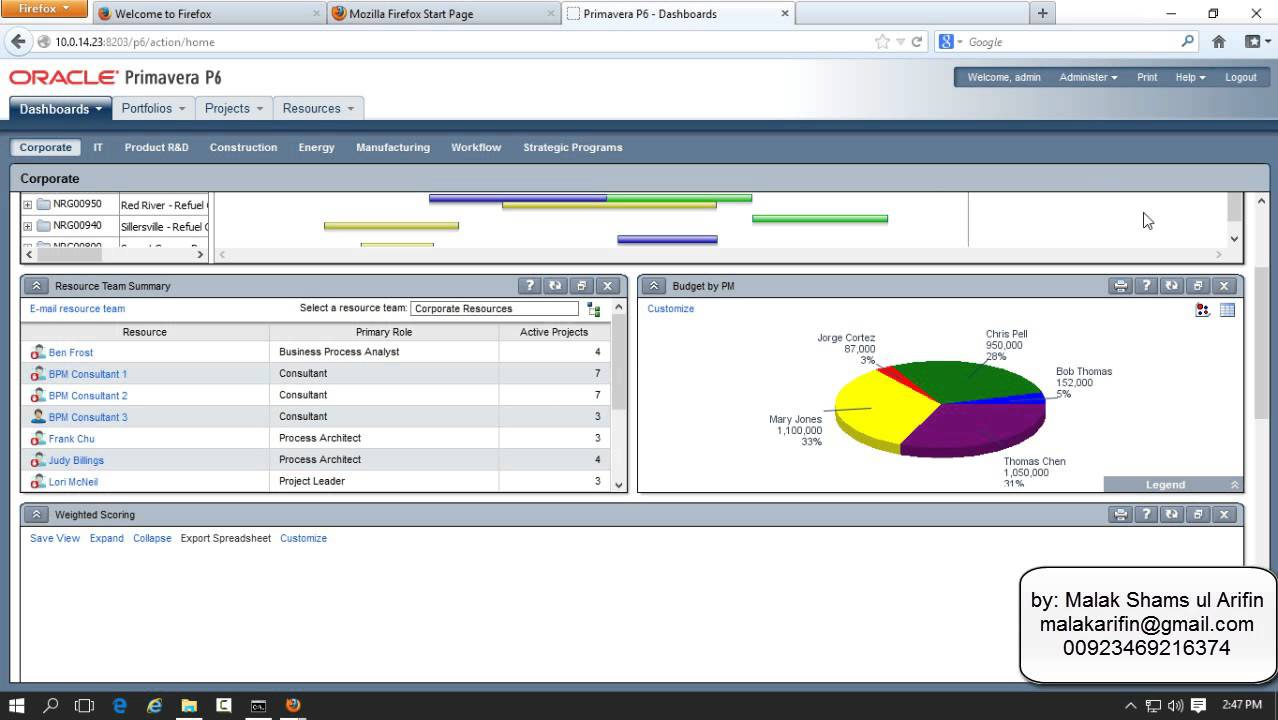Log out using the Logout button
1278x720 pixels.
(x=1241, y=77)
